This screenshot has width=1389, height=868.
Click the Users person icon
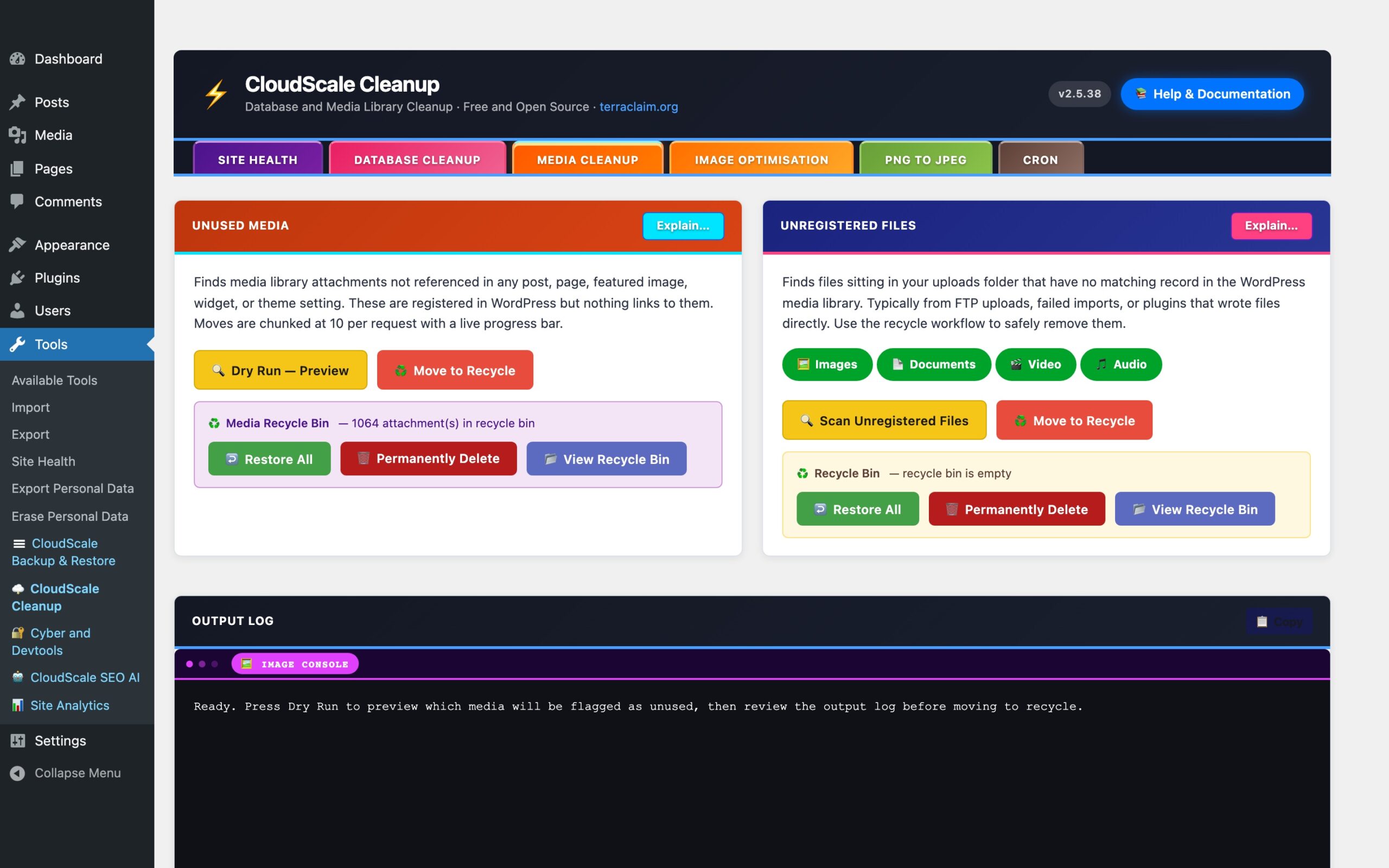pyautogui.click(x=17, y=310)
